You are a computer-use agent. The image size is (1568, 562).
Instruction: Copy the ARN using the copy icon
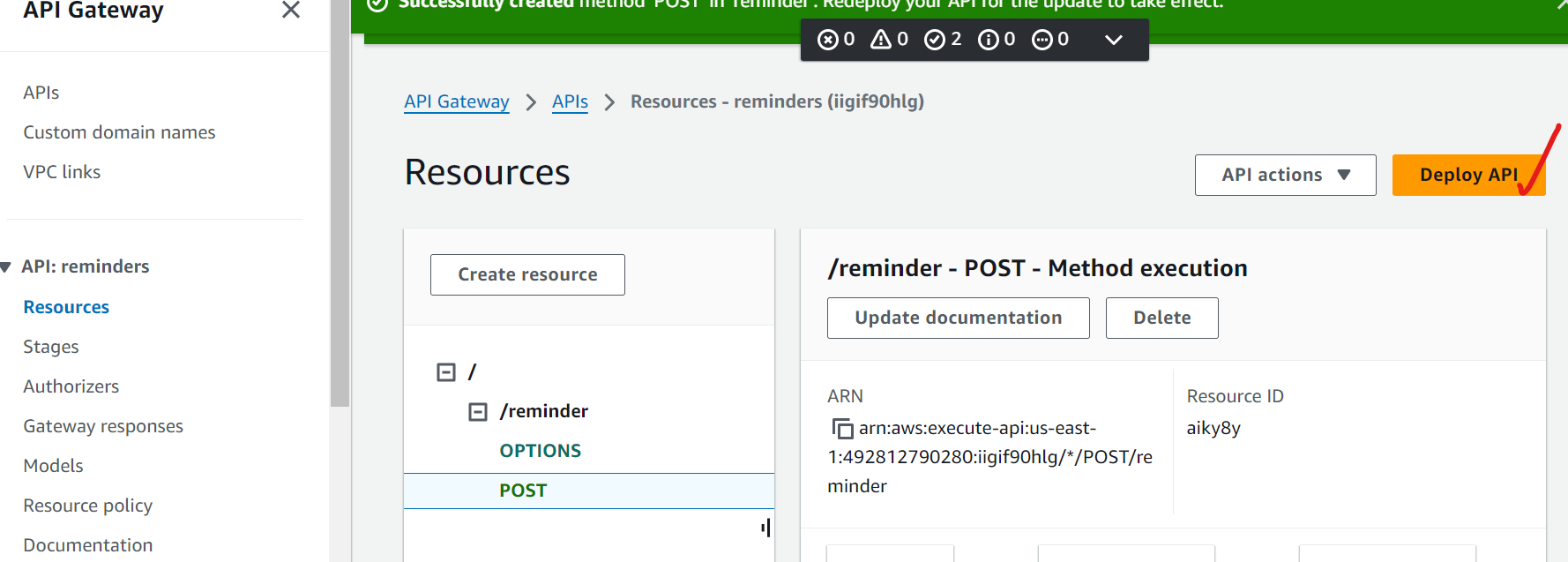pos(842,429)
